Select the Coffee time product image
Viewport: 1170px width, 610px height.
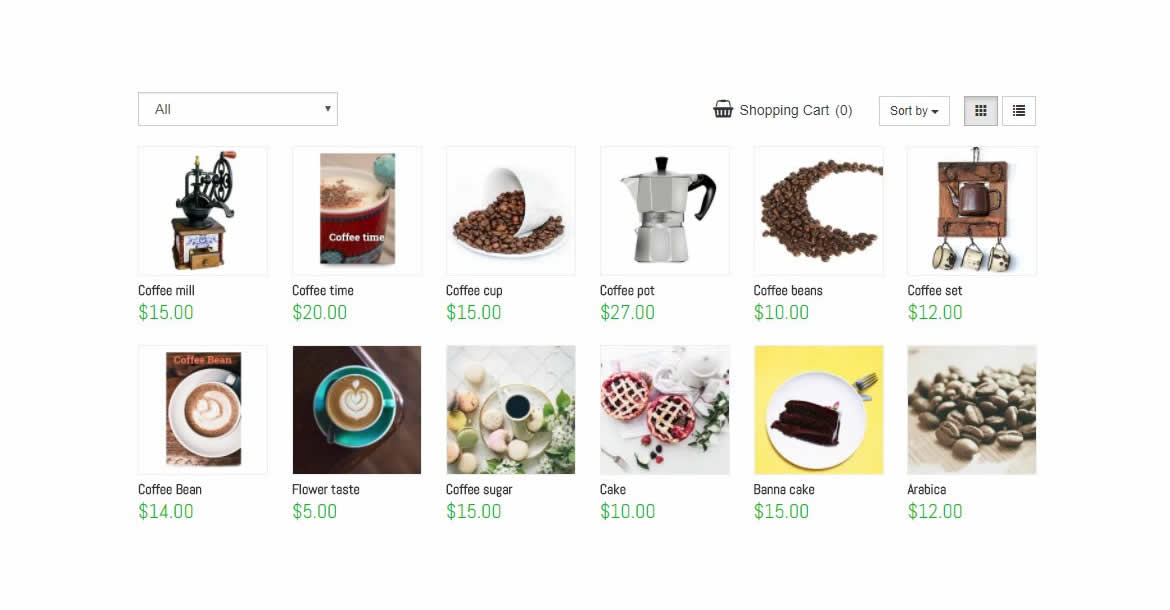357,211
